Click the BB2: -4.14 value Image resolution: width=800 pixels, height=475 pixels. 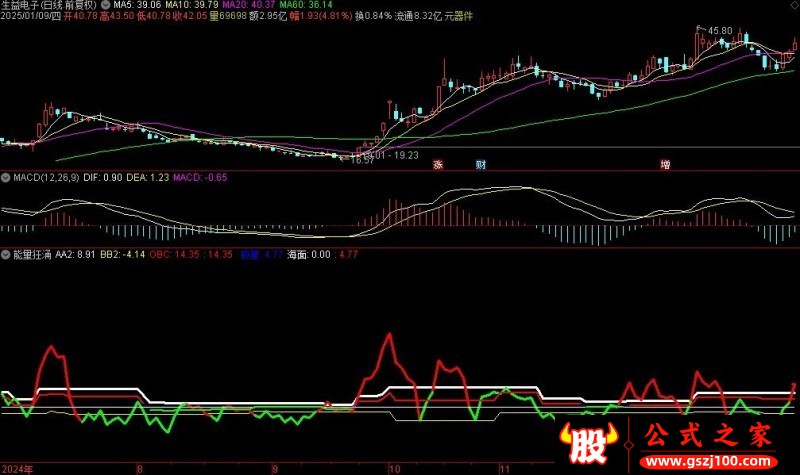click(x=122, y=254)
